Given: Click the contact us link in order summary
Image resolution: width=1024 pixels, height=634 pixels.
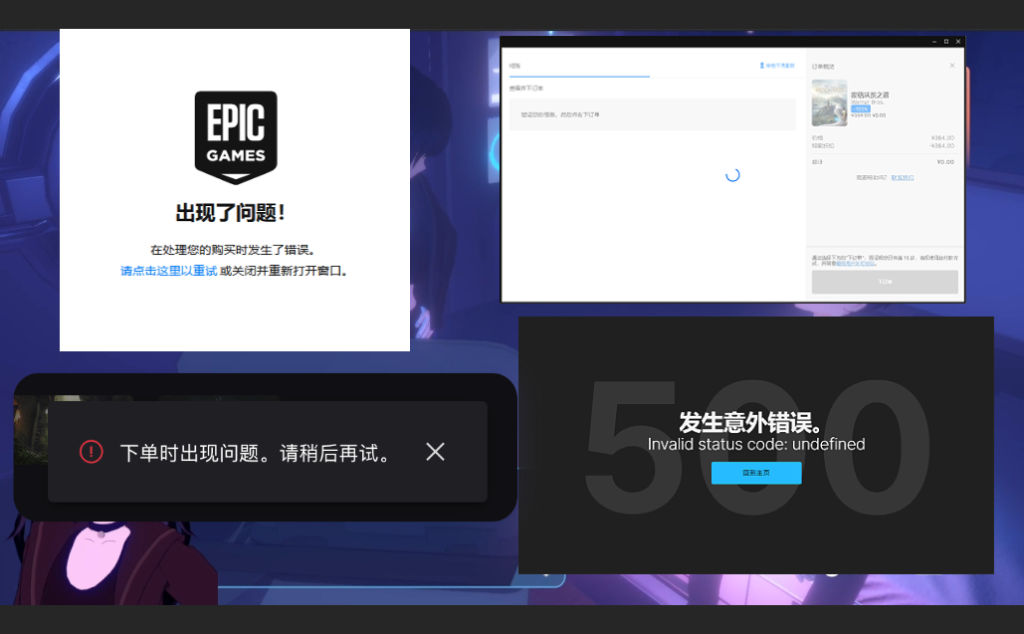Looking at the screenshot, I should 902,177.
